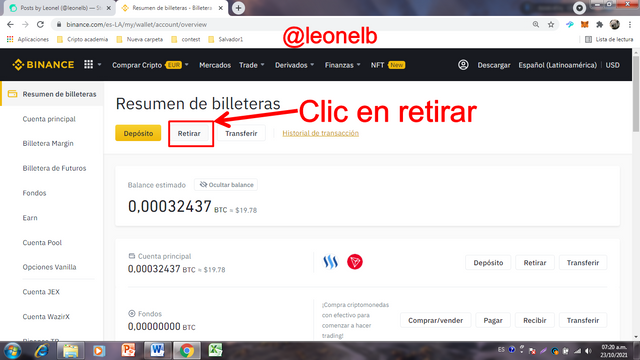Click the Steem coin icon
Image resolution: width=640 pixels, height=360 pixels.
click(x=331, y=262)
